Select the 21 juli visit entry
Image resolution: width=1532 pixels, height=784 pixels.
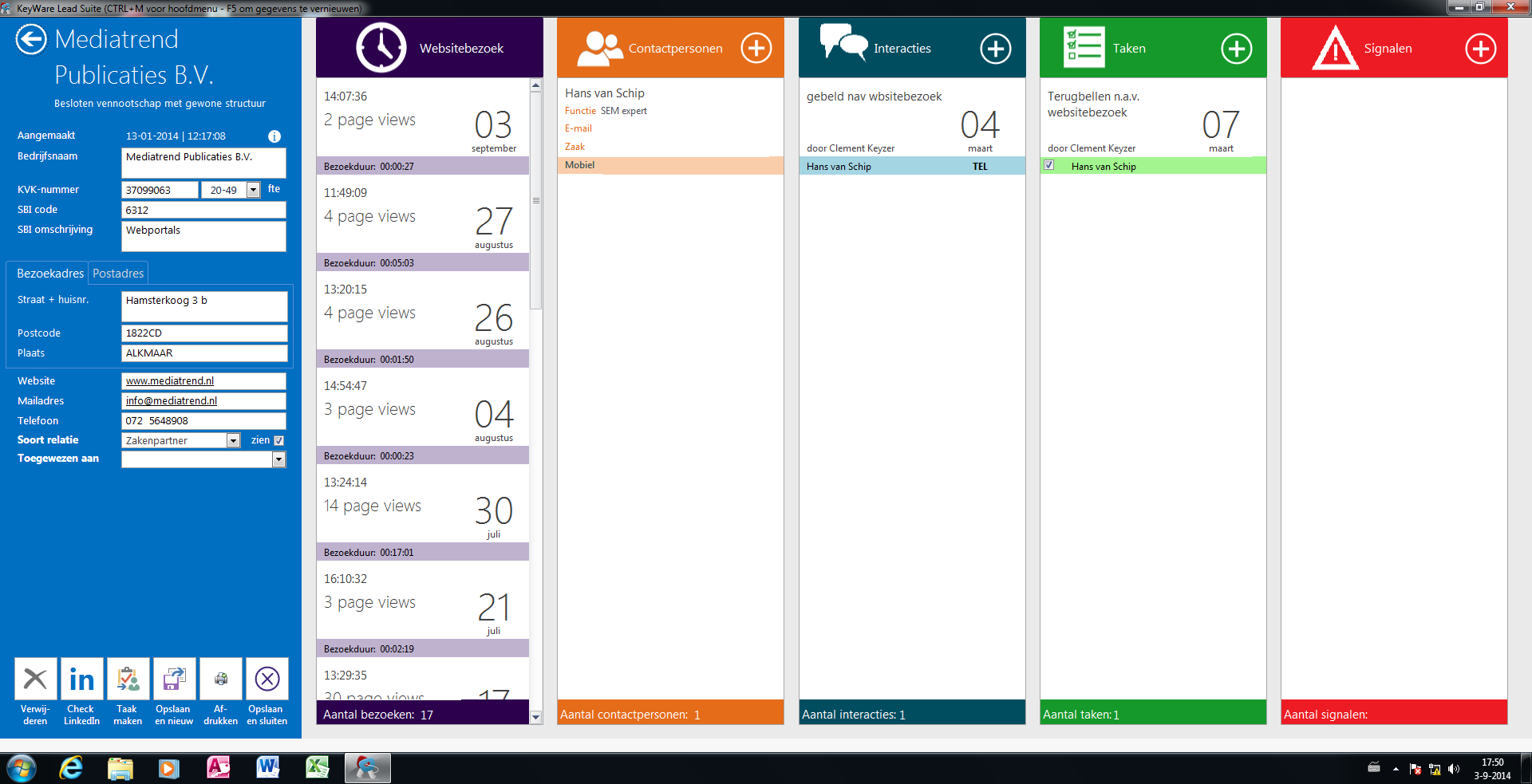click(423, 609)
